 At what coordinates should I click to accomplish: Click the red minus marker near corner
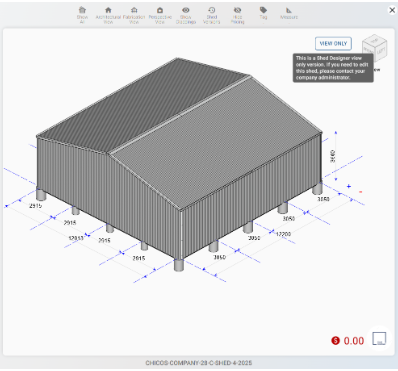tap(360, 192)
